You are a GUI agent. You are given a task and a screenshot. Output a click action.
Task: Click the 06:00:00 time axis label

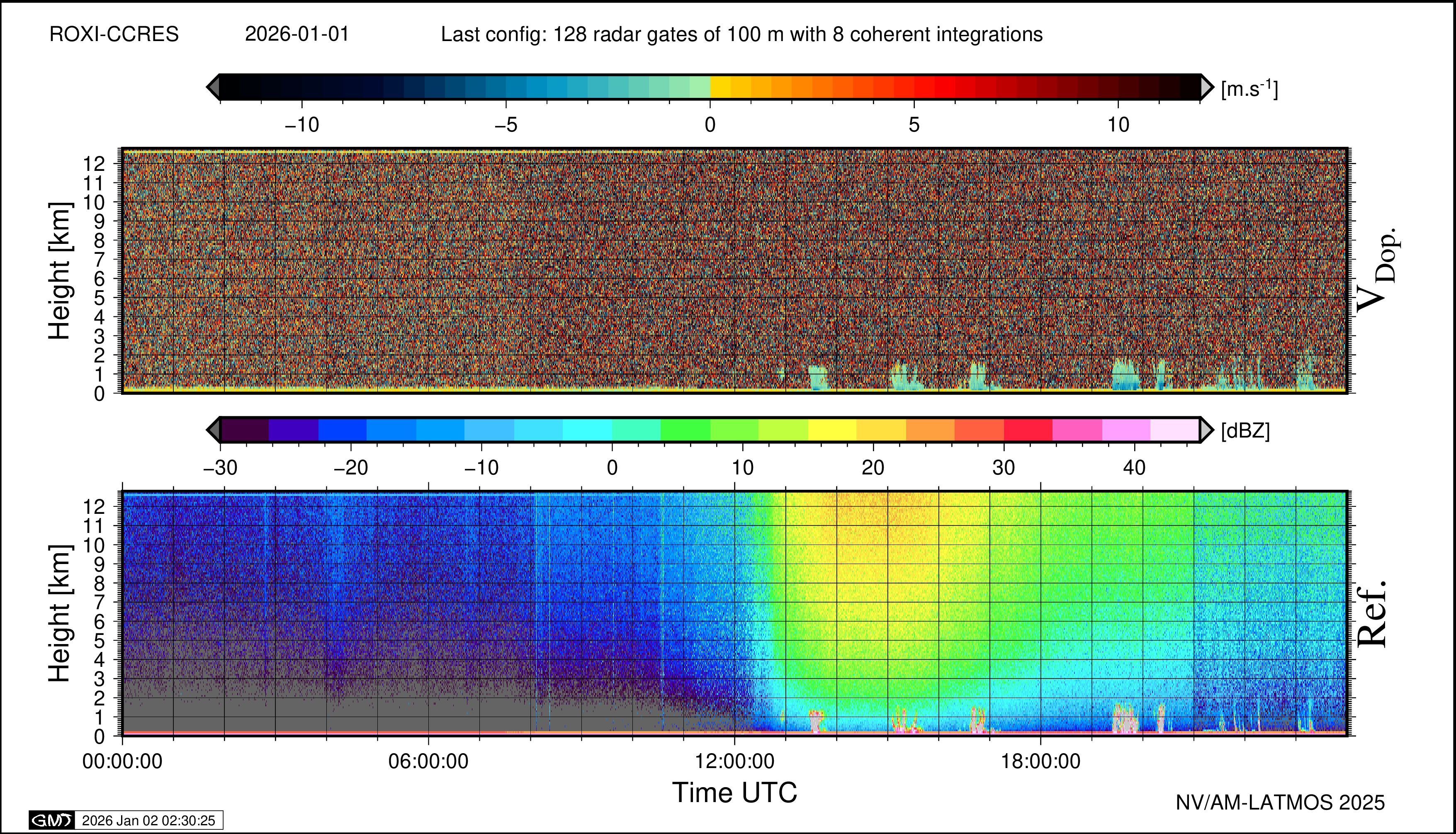(x=428, y=761)
